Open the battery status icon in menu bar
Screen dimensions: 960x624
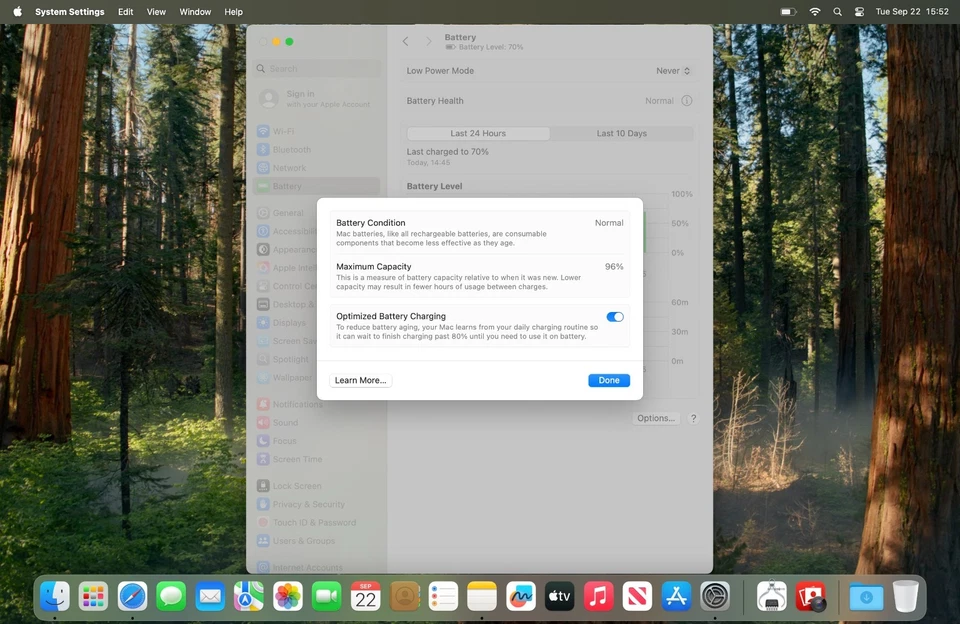pos(789,12)
